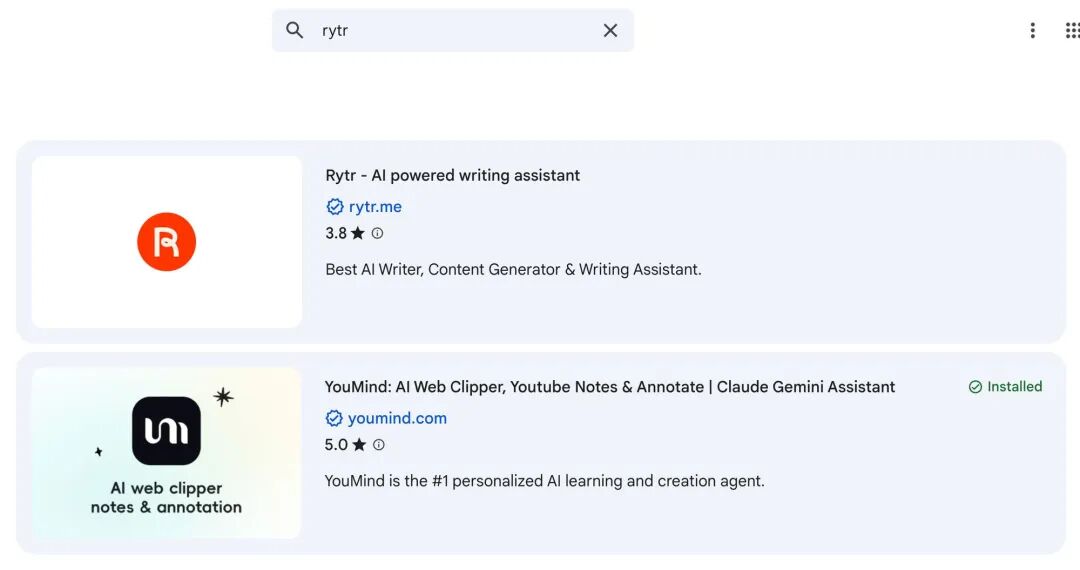Click the Rytr description text
The width and height of the screenshot is (1080, 570).
(x=513, y=269)
